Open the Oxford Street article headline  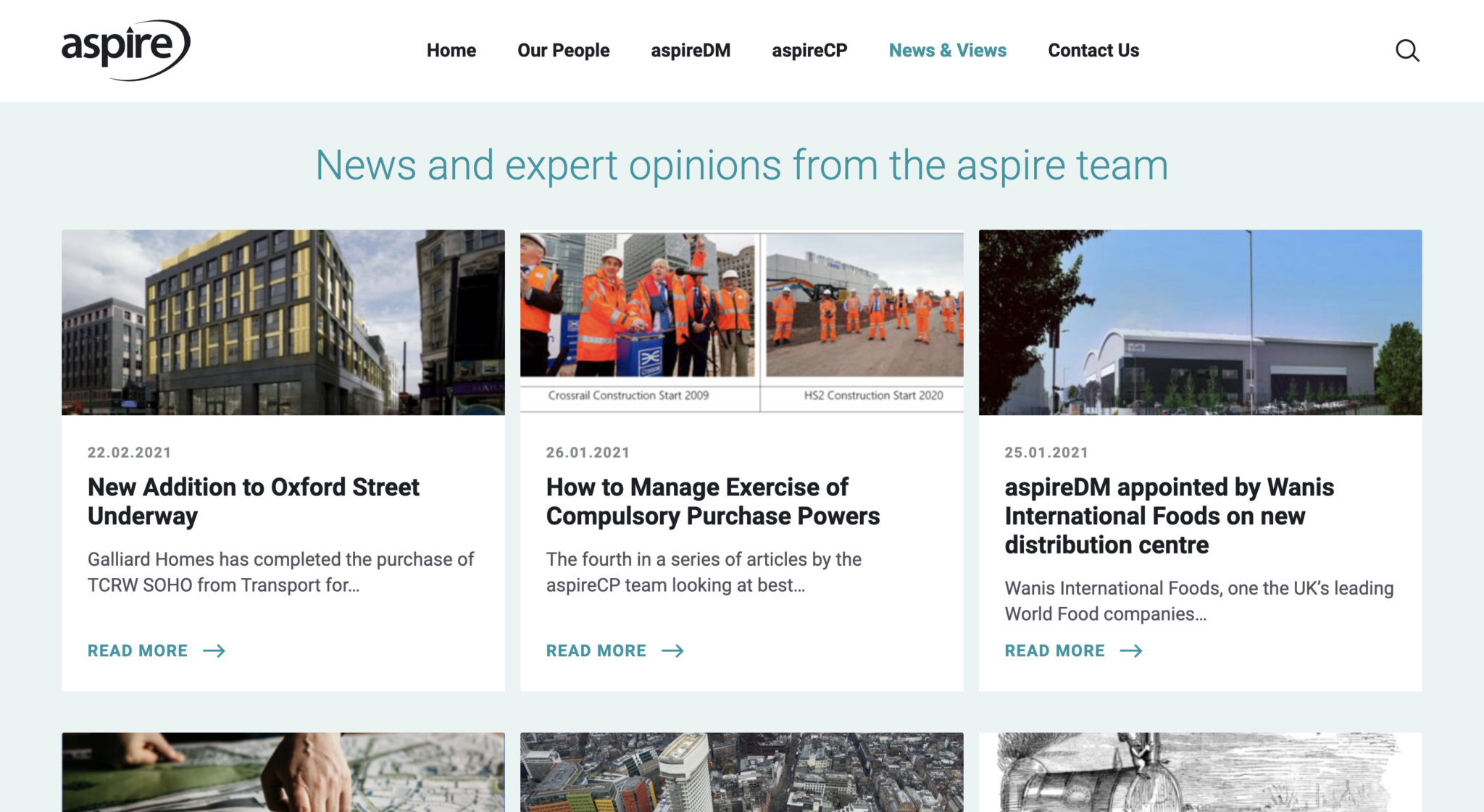pyautogui.click(x=253, y=502)
